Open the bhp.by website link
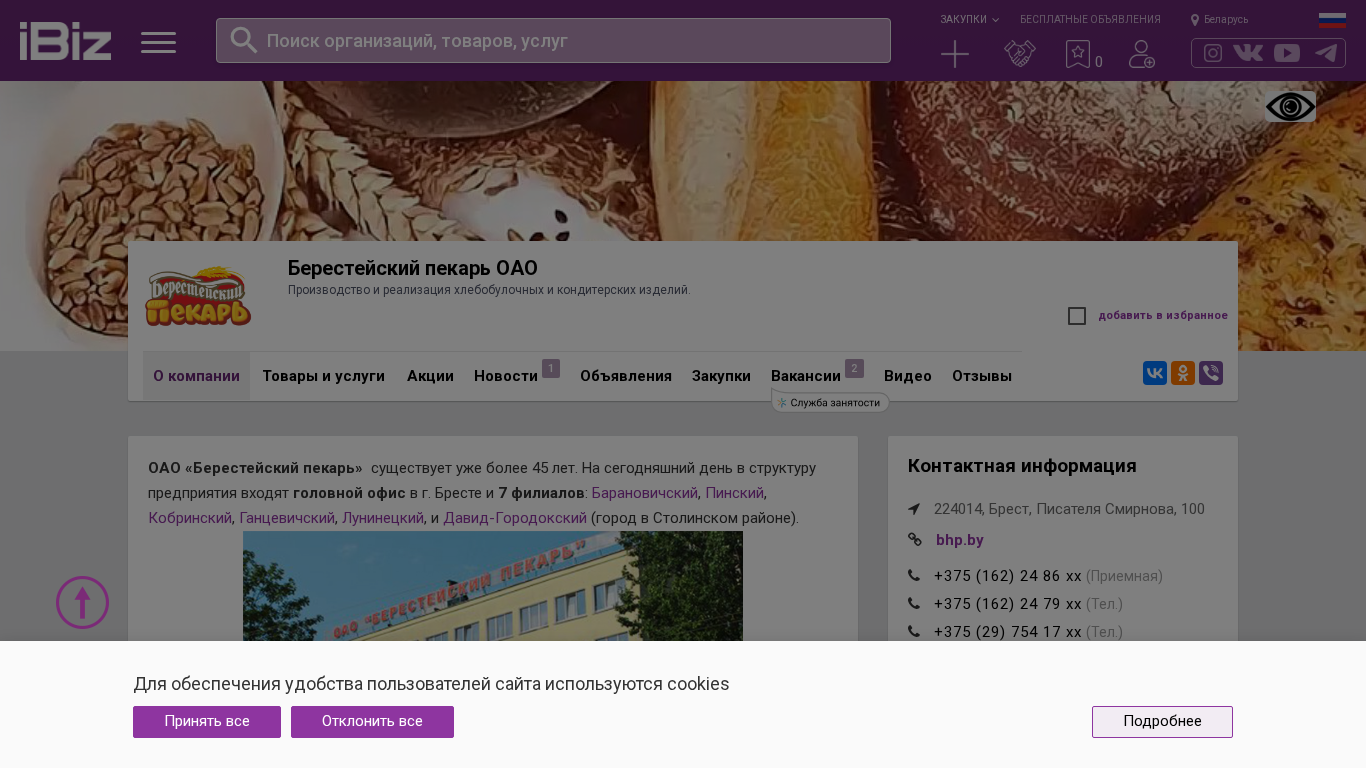The height and width of the screenshot is (768, 1366). click(960, 540)
